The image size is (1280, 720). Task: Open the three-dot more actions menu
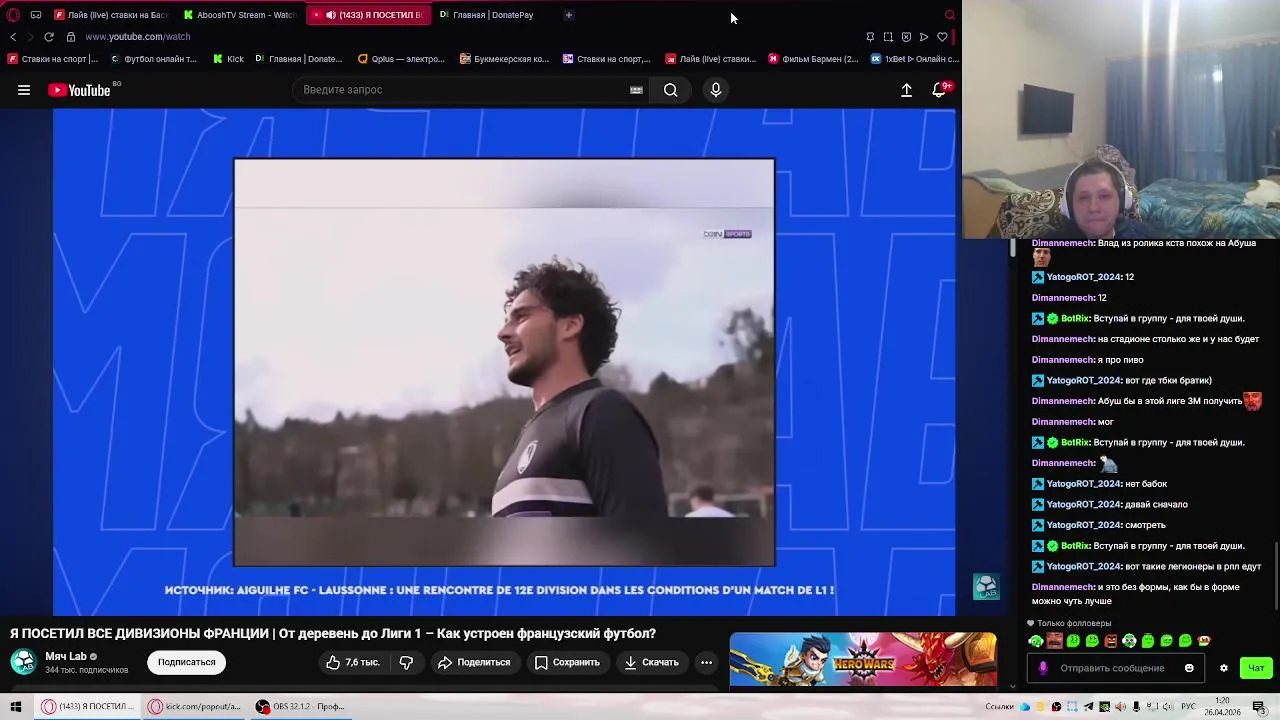pyautogui.click(x=706, y=662)
